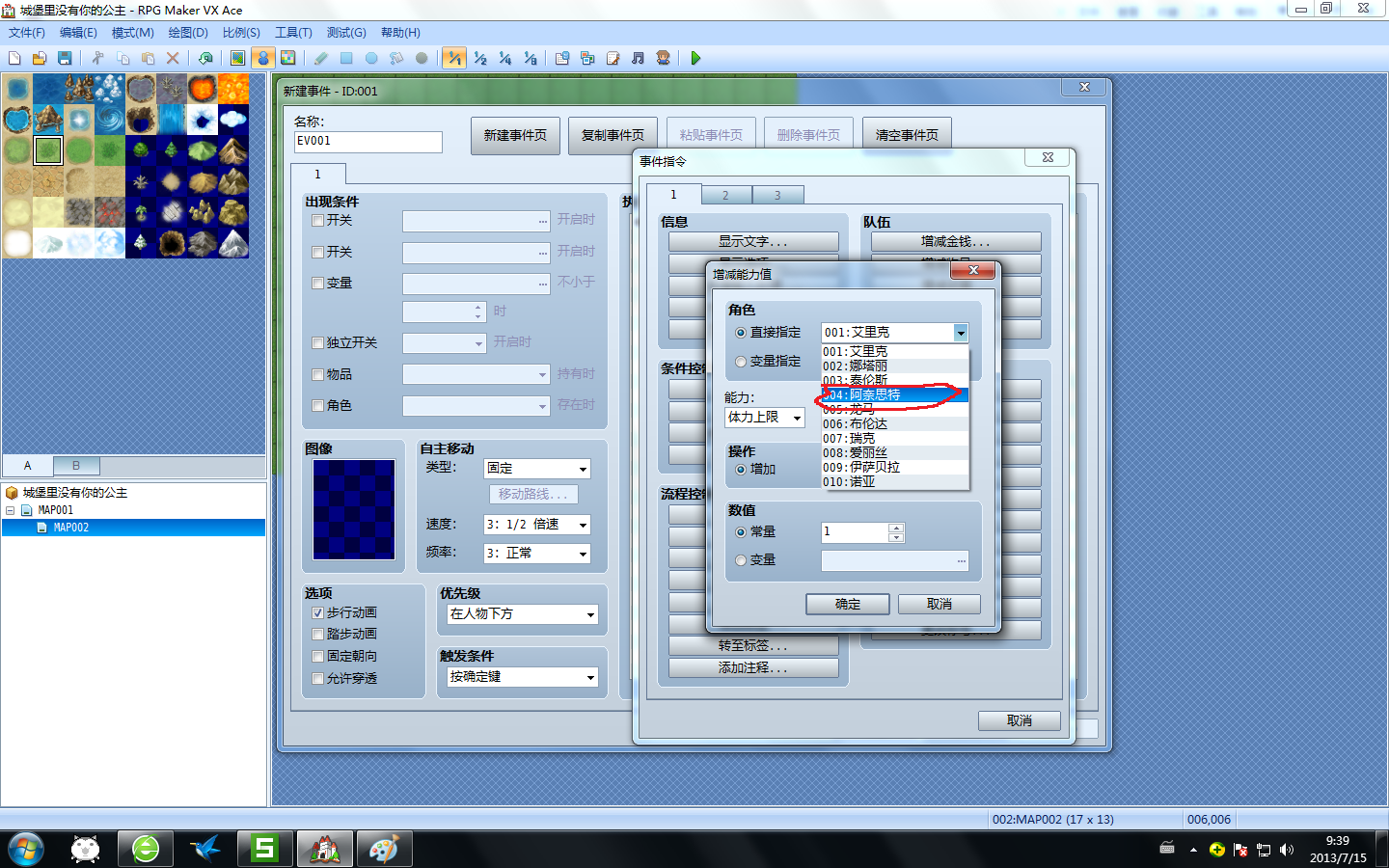Open the Database toolbar icon
Image resolution: width=1389 pixels, height=868 pixels.
tap(562, 58)
